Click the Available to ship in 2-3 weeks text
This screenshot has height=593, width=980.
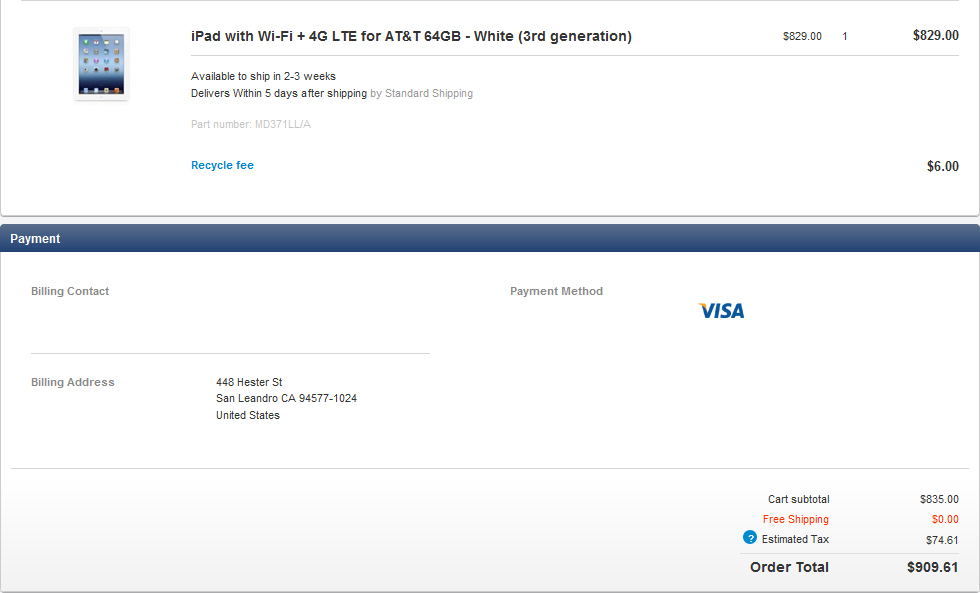point(263,77)
